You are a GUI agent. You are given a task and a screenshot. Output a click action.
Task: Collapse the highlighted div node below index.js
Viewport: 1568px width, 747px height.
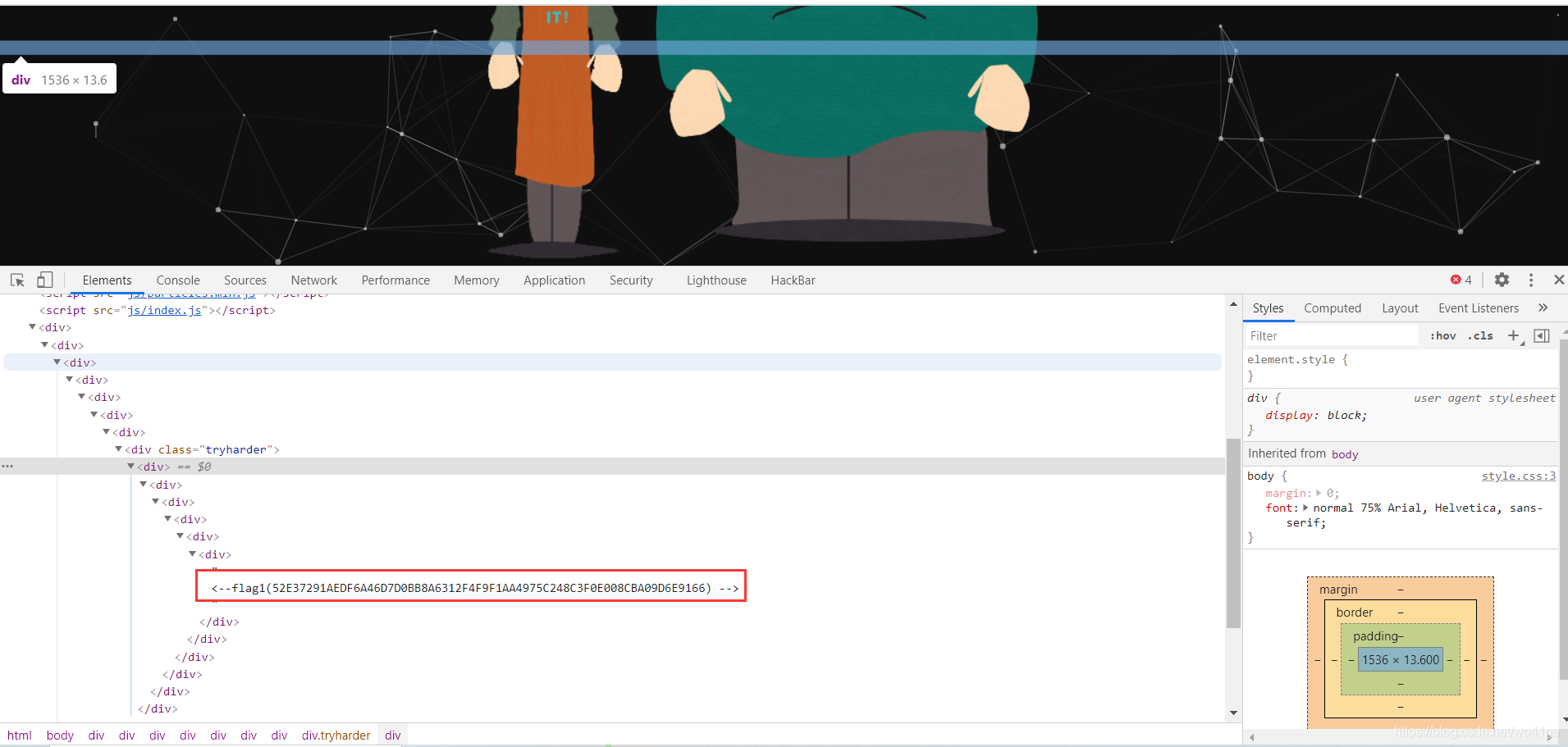pos(57,362)
